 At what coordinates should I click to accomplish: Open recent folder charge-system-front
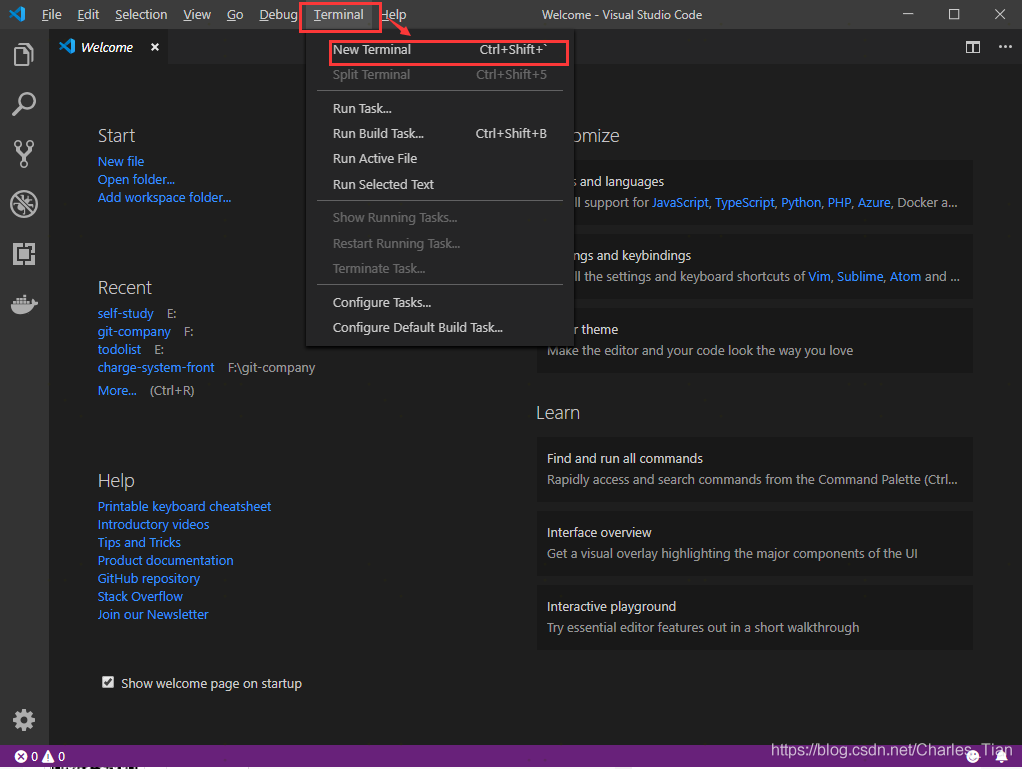(x=156, y=368)
